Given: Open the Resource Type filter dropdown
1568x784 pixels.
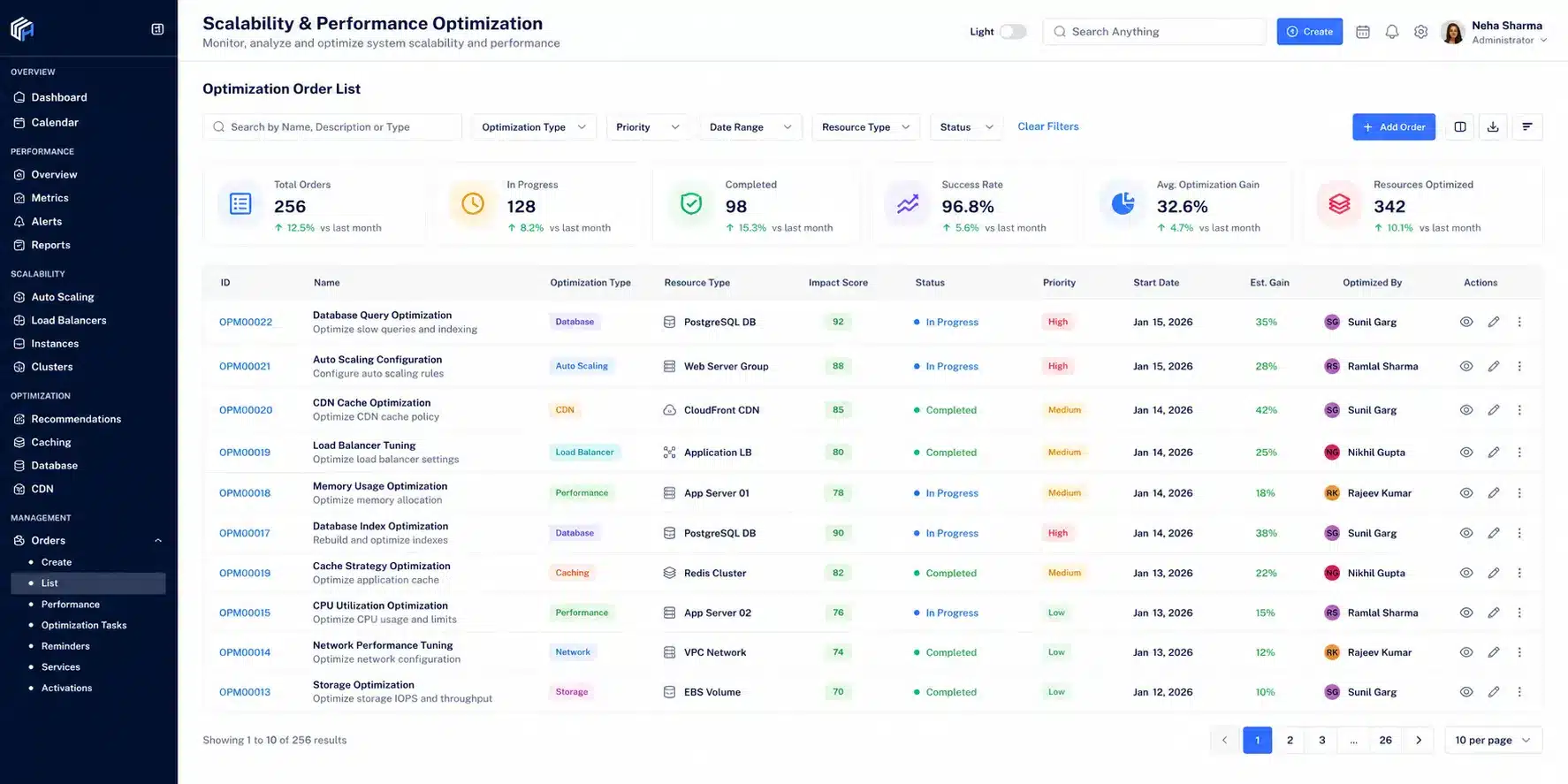Looking at the screenshot, I should 865,127.
